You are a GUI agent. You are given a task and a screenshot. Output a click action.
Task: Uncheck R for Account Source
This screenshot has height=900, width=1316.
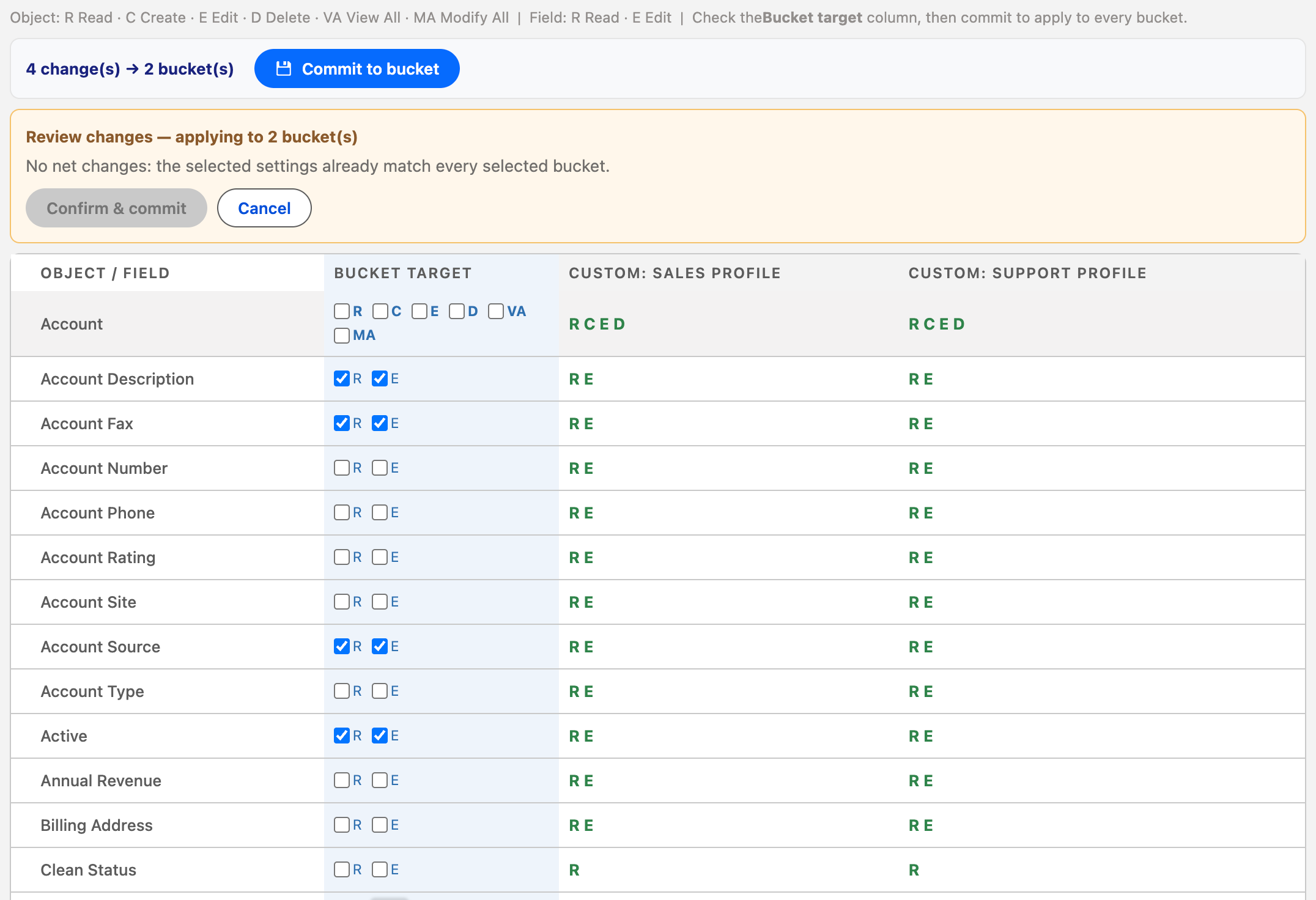[x=342, y=646]
